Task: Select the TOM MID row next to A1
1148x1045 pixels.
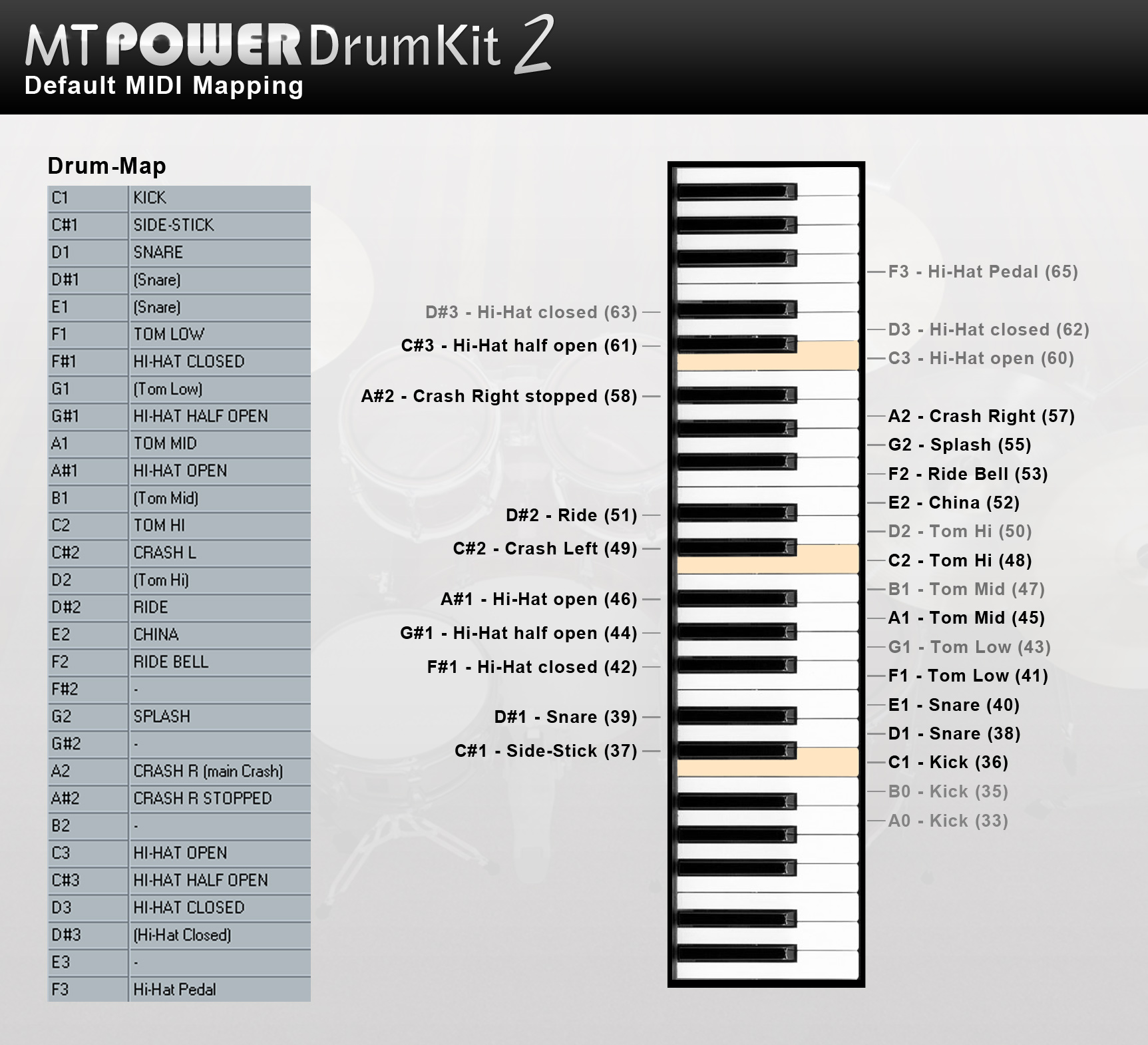Action: coord(179,443)
